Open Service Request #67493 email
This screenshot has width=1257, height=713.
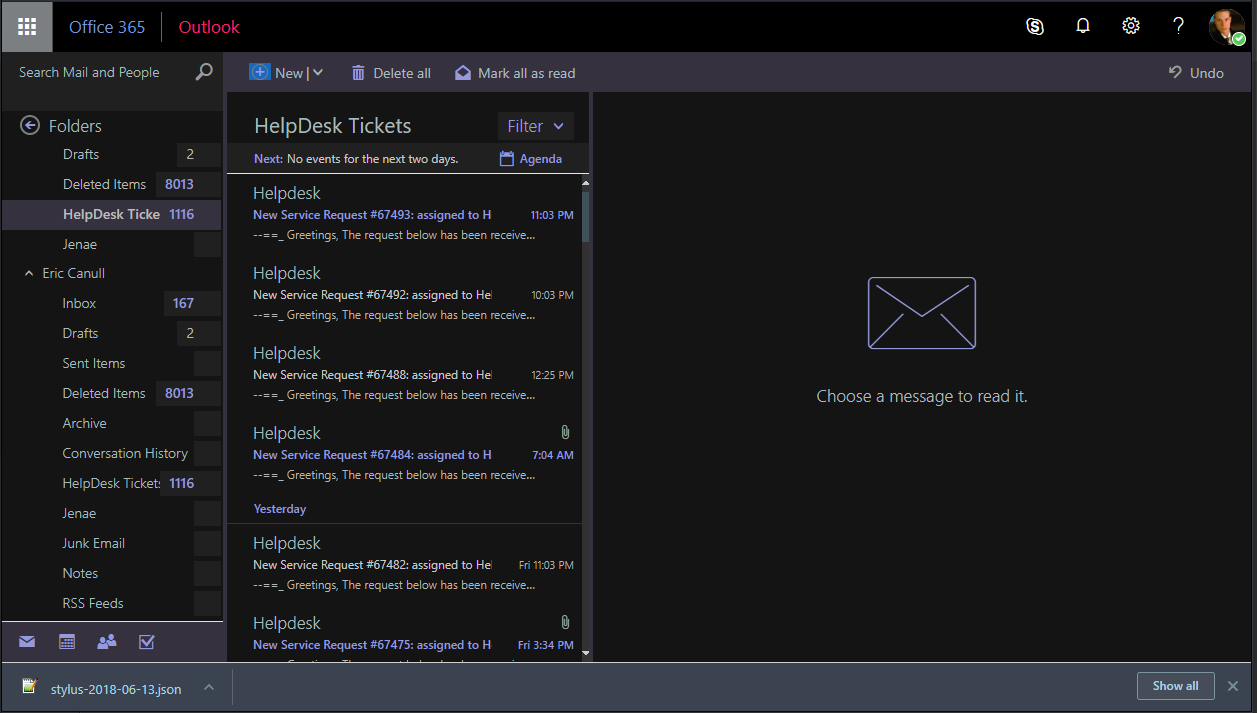[400, 214]
